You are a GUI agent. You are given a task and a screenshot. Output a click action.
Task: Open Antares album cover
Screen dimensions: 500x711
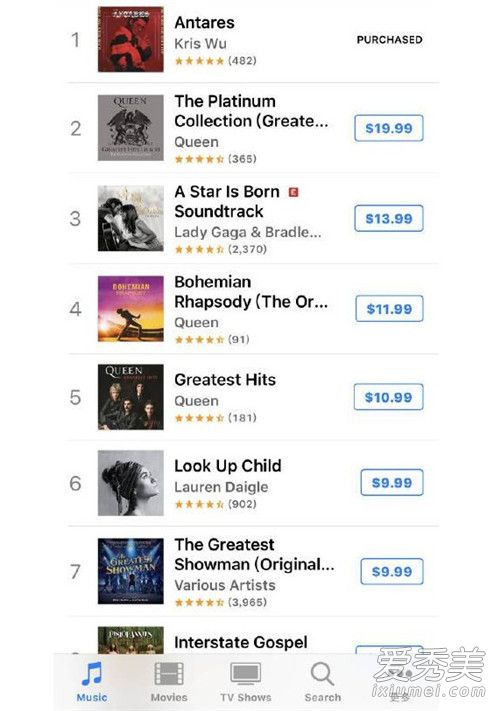click(131, 39)
